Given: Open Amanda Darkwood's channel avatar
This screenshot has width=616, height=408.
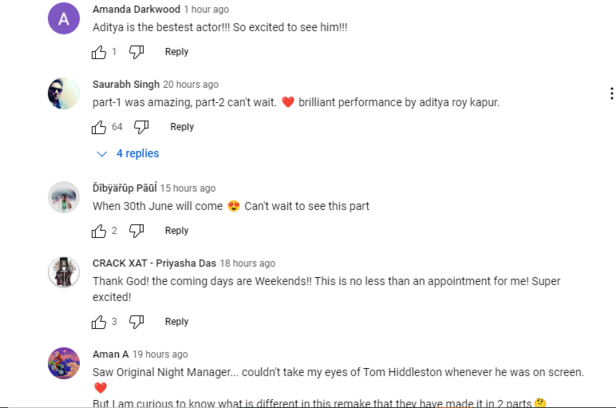Looking at the screenshot, I should tap(64, 18).
